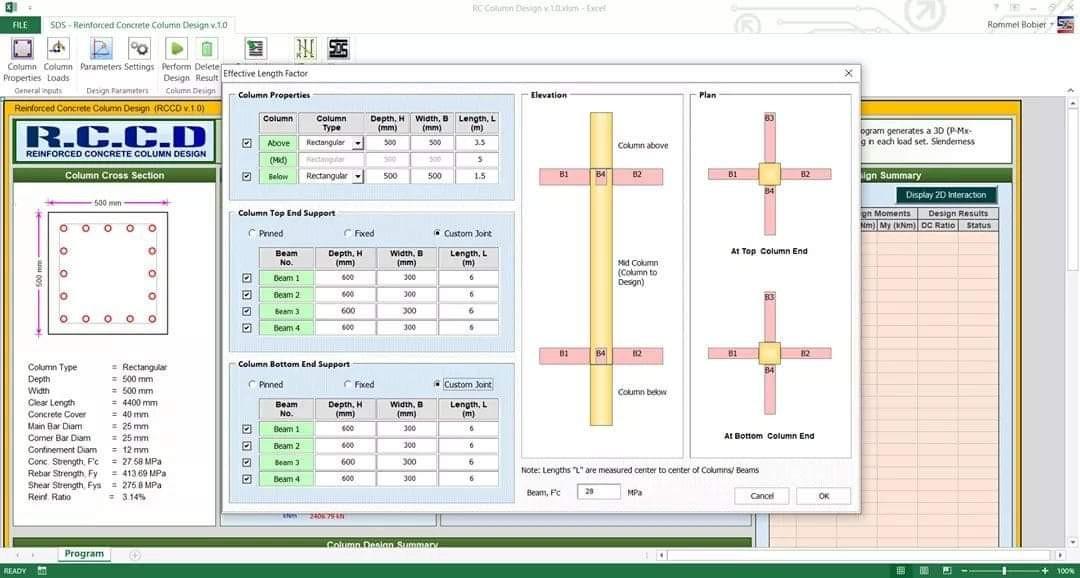The width and height of the screenshot is (1080, 578).
Task: Enable the Above column checkbox
Action: [x=245, y=143]
